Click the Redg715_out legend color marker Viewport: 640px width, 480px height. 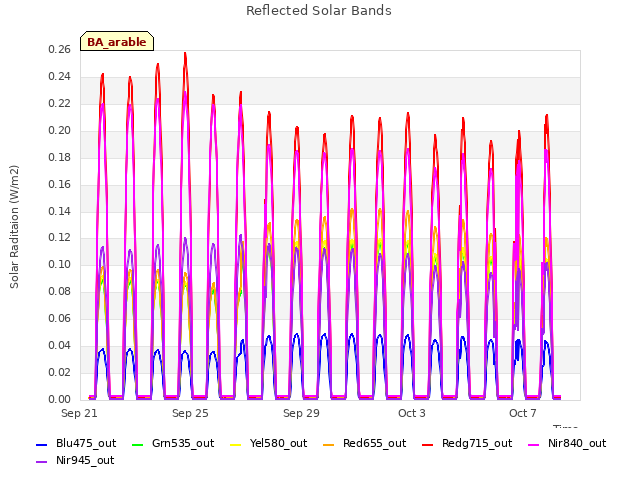coord(427,444)
